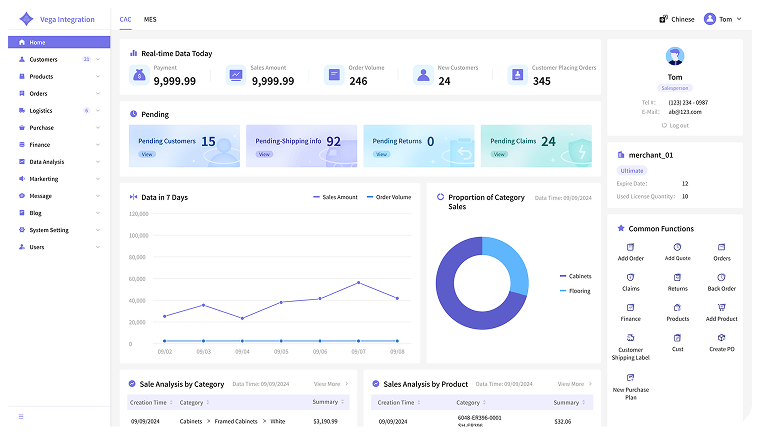Switch to the CAC tab

(126, 19)
